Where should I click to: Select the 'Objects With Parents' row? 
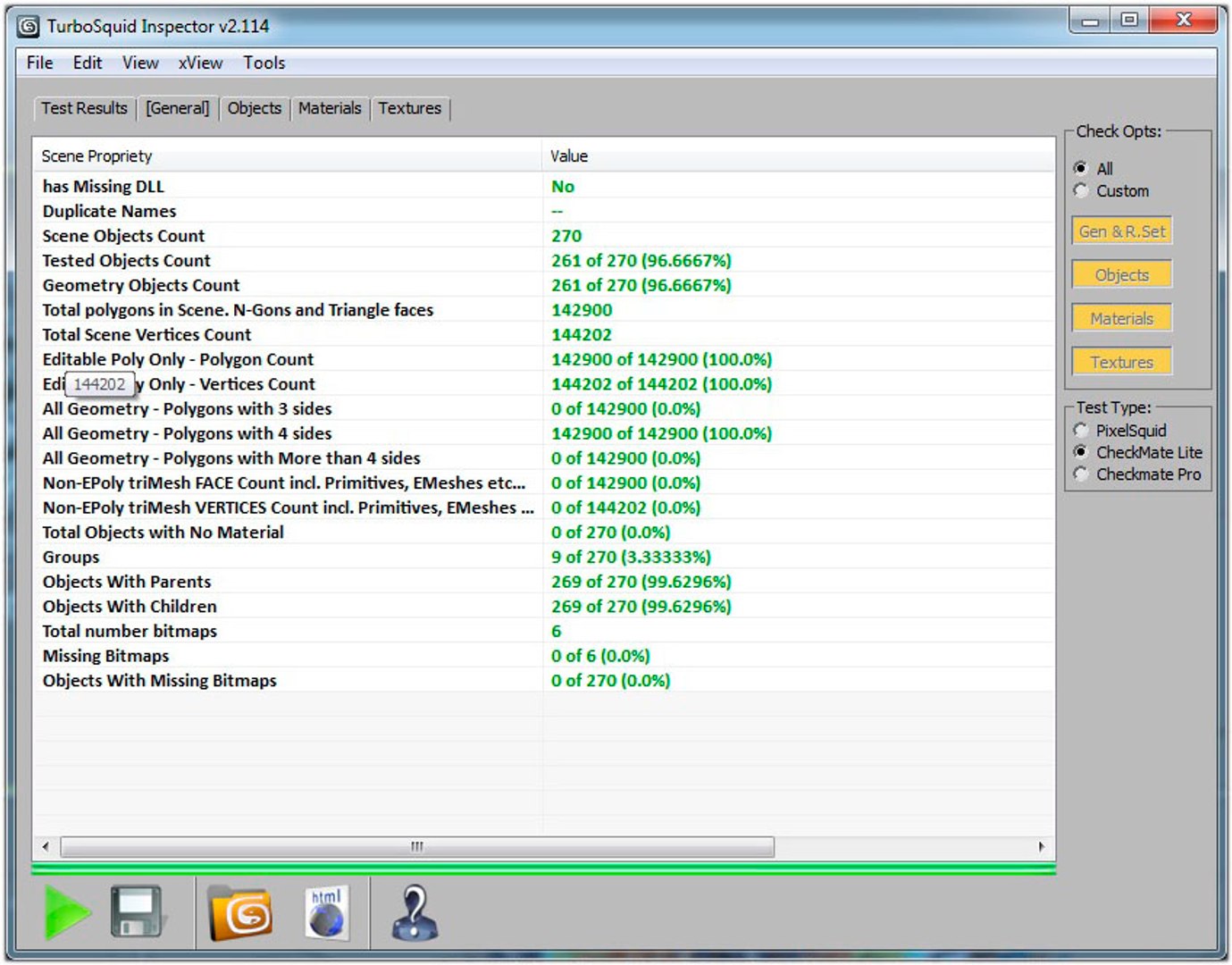click(544, 582)
